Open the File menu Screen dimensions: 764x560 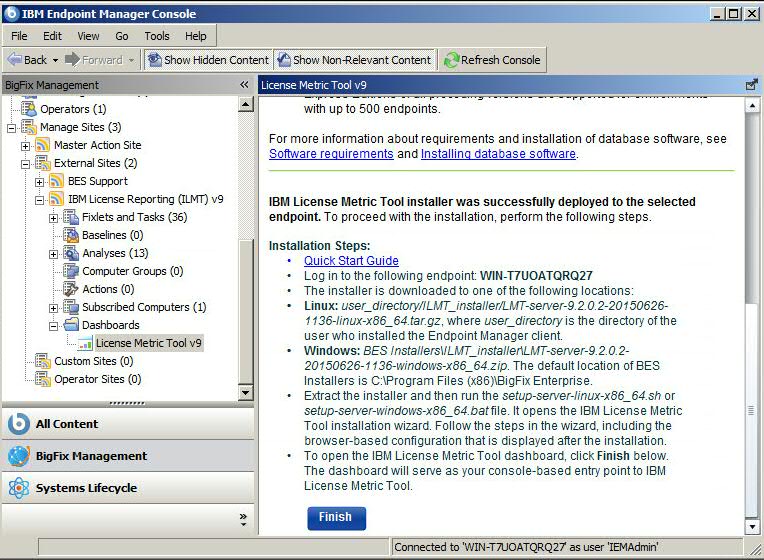click(19, 36)
